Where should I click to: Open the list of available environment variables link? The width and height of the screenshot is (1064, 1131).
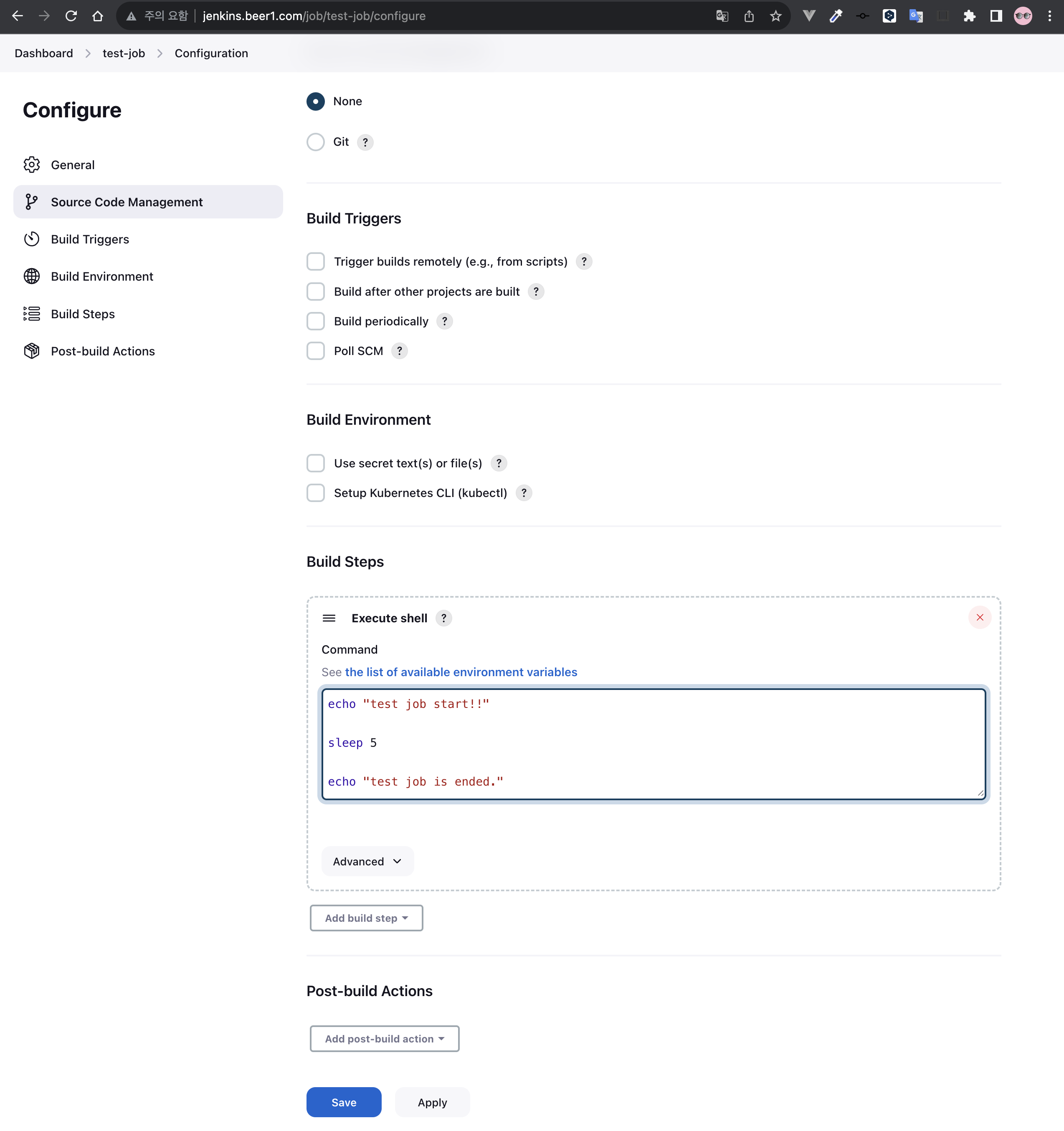click(x=461, y=672)
